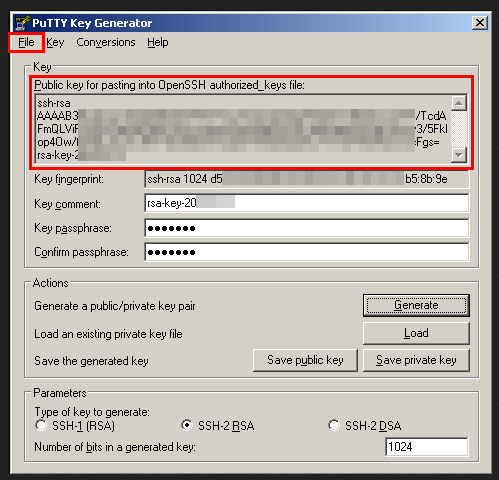Click the Load button

416,333
